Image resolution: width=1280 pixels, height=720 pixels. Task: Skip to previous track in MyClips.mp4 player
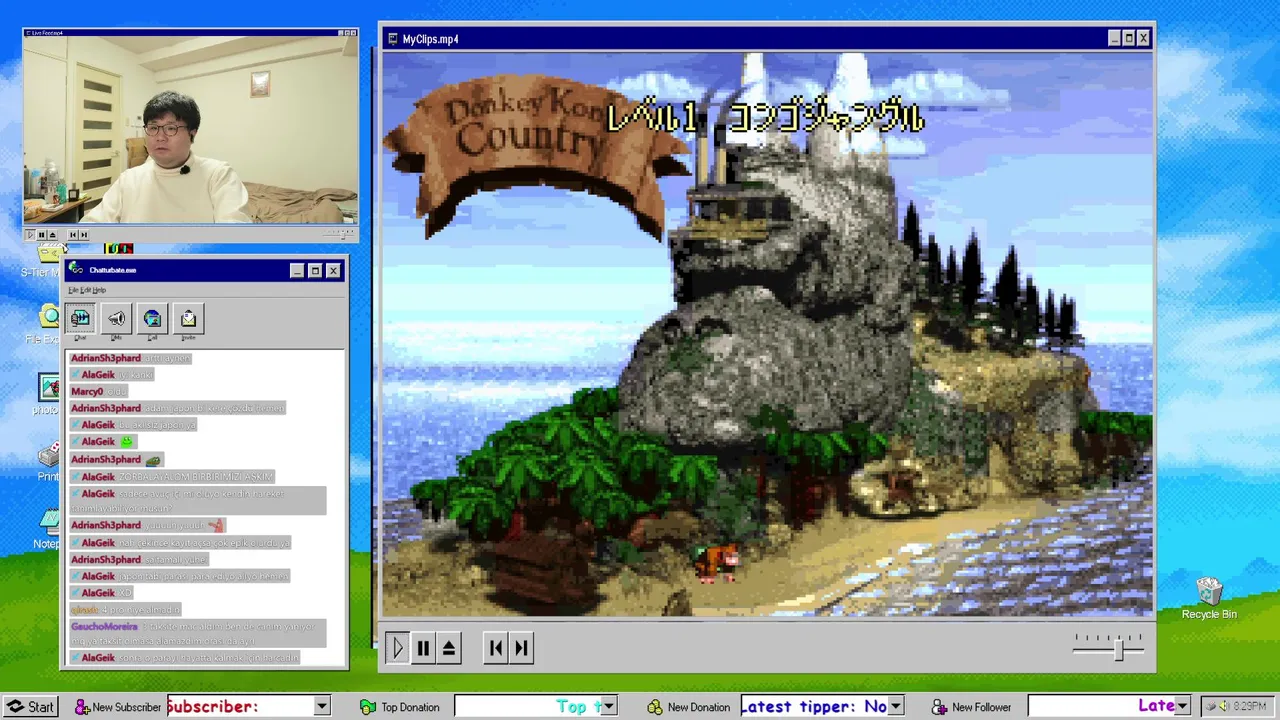[x=495, y=648]
